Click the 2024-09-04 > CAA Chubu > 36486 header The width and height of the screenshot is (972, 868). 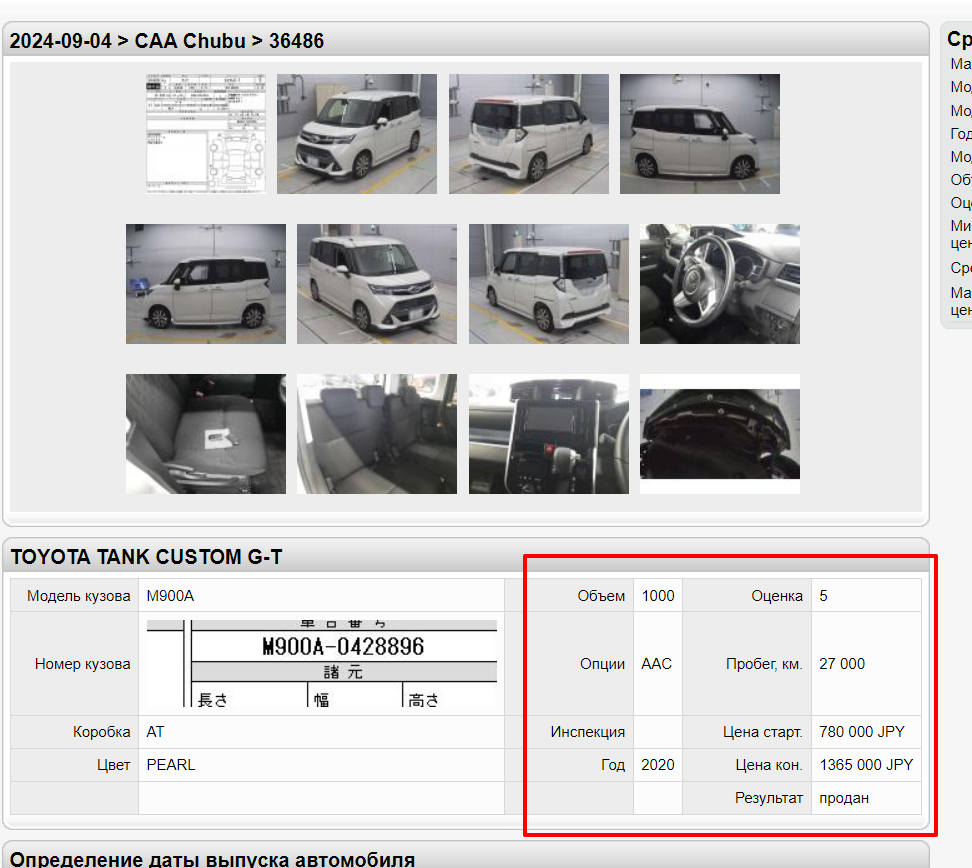coord(167,41)
